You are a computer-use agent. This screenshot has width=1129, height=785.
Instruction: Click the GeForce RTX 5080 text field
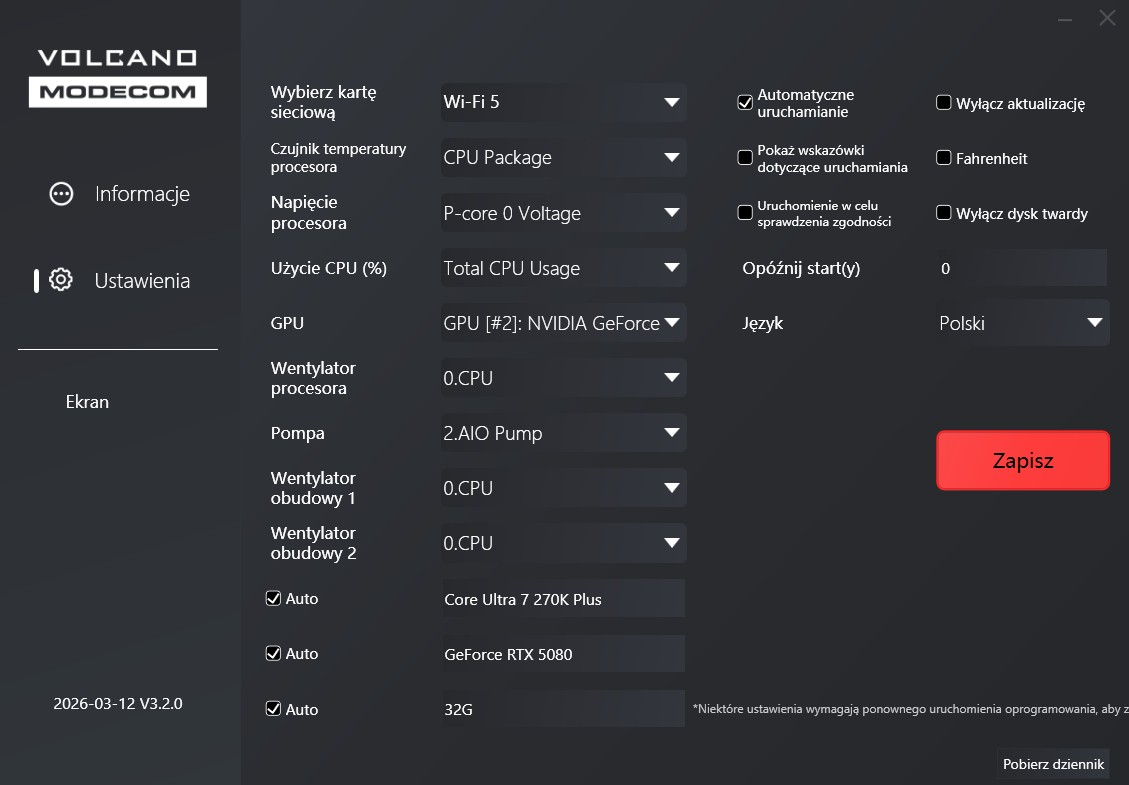pos(563,654)
